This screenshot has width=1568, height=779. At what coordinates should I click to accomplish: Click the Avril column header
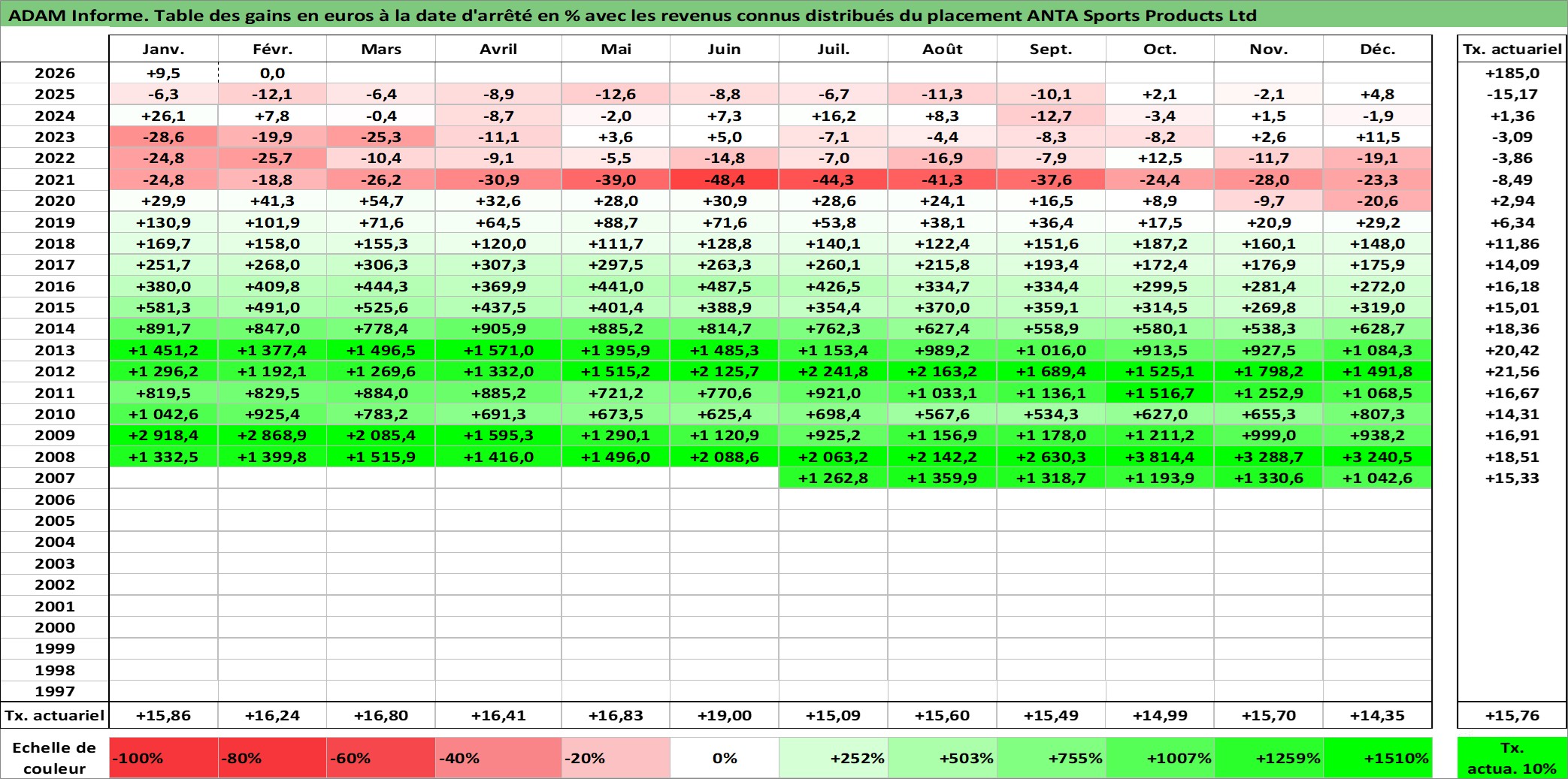498,49
